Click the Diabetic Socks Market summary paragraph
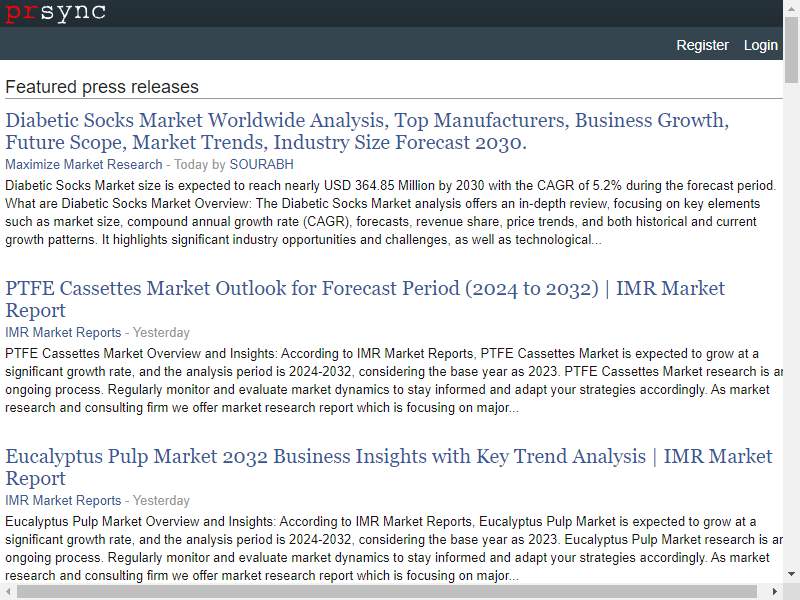 coord(391,212)
